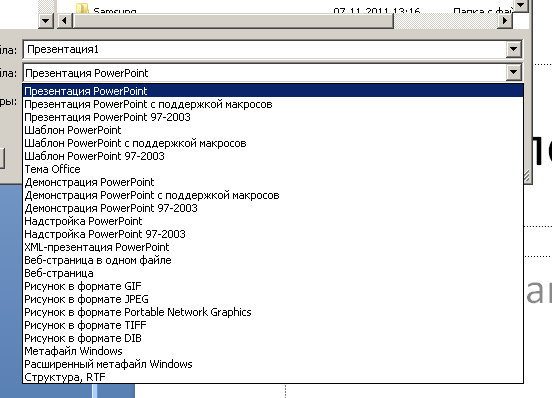Select 'Расширенный метафайл Windows' option
The width and height of the screenshot is (552, 398).
click(x=273, y=365)
